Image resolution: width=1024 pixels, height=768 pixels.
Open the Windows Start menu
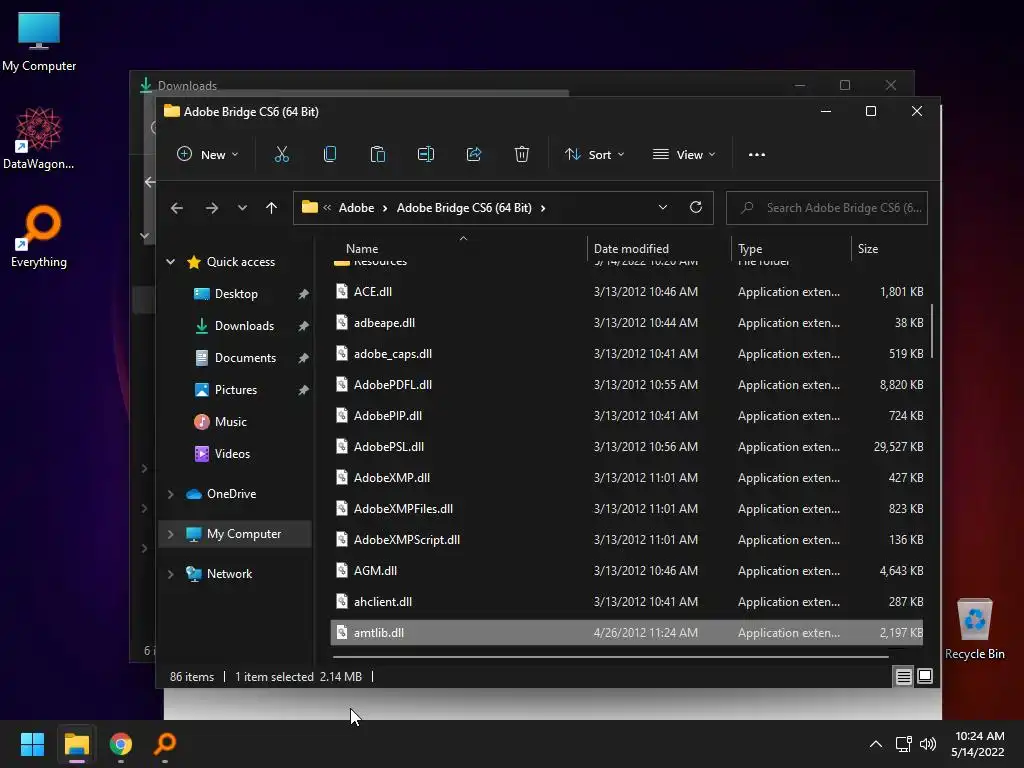[x=32, y=744]
